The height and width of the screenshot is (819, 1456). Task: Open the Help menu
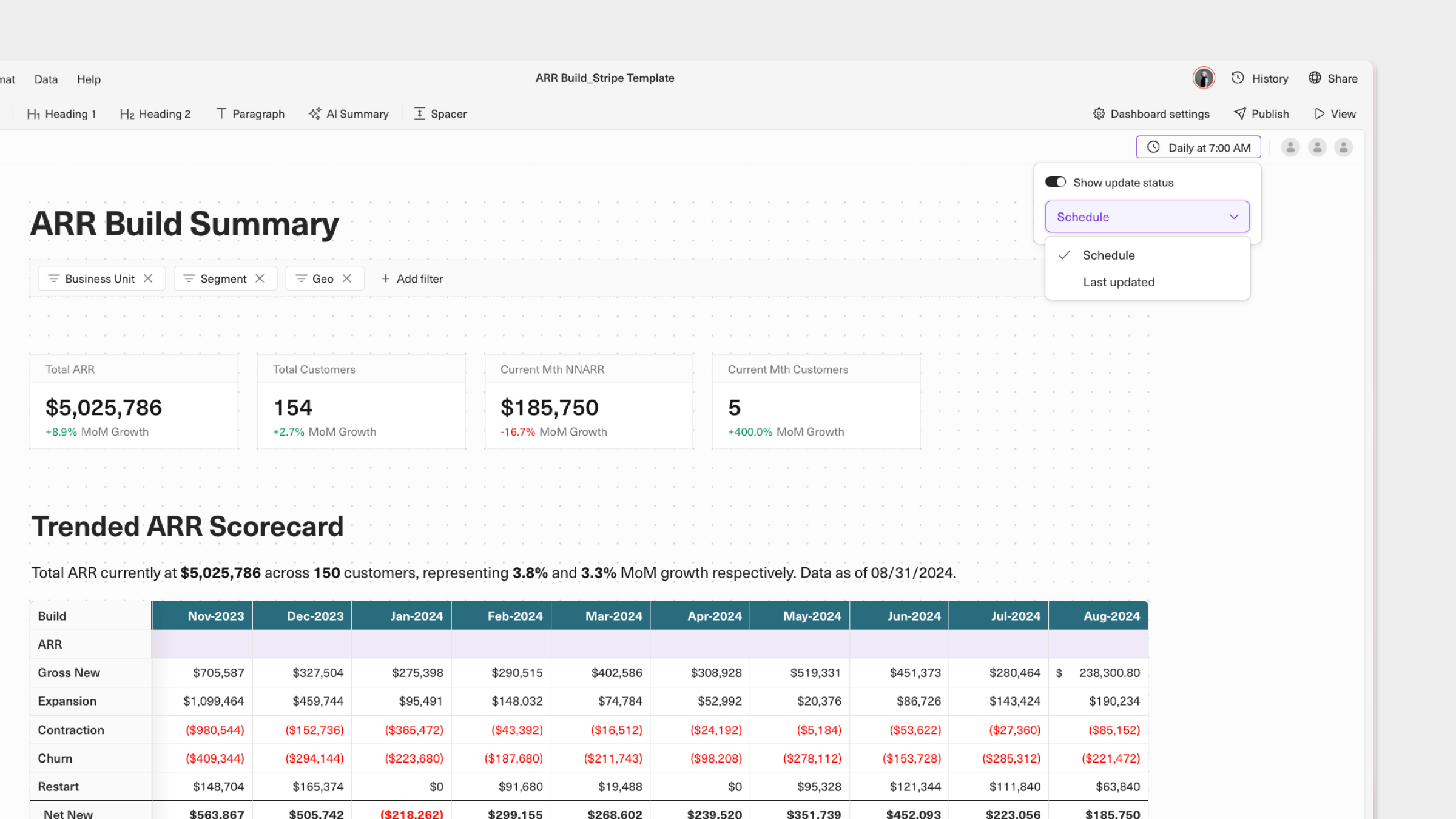[x=89, y=79]
